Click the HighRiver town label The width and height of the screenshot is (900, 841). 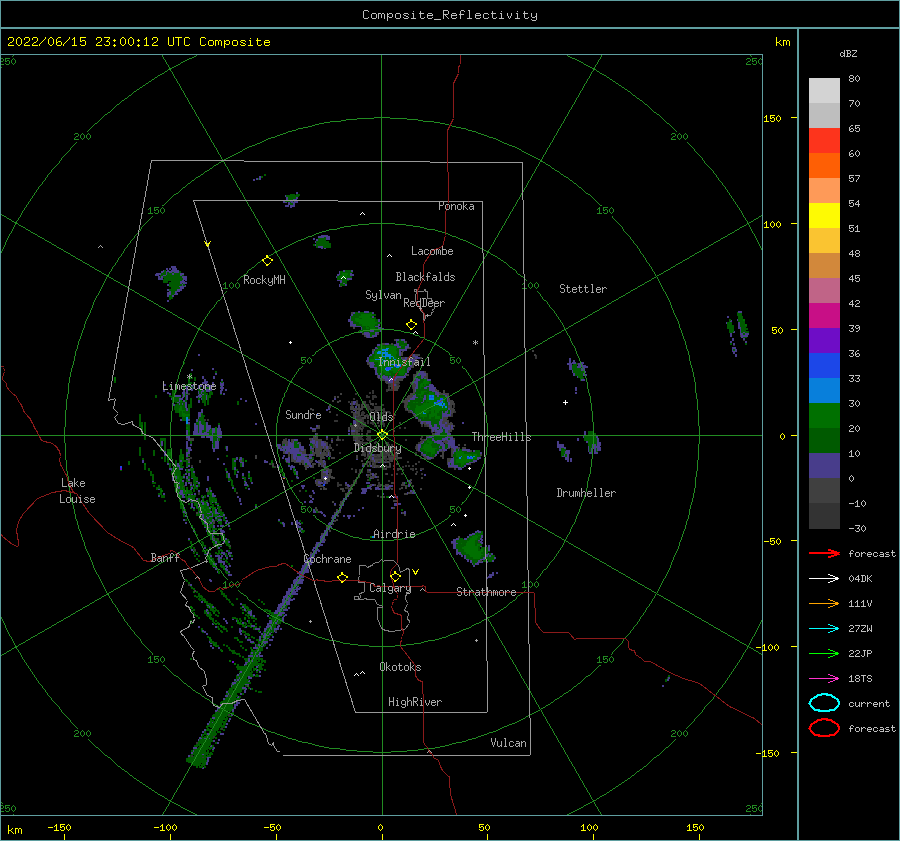[x=415, y=703]
